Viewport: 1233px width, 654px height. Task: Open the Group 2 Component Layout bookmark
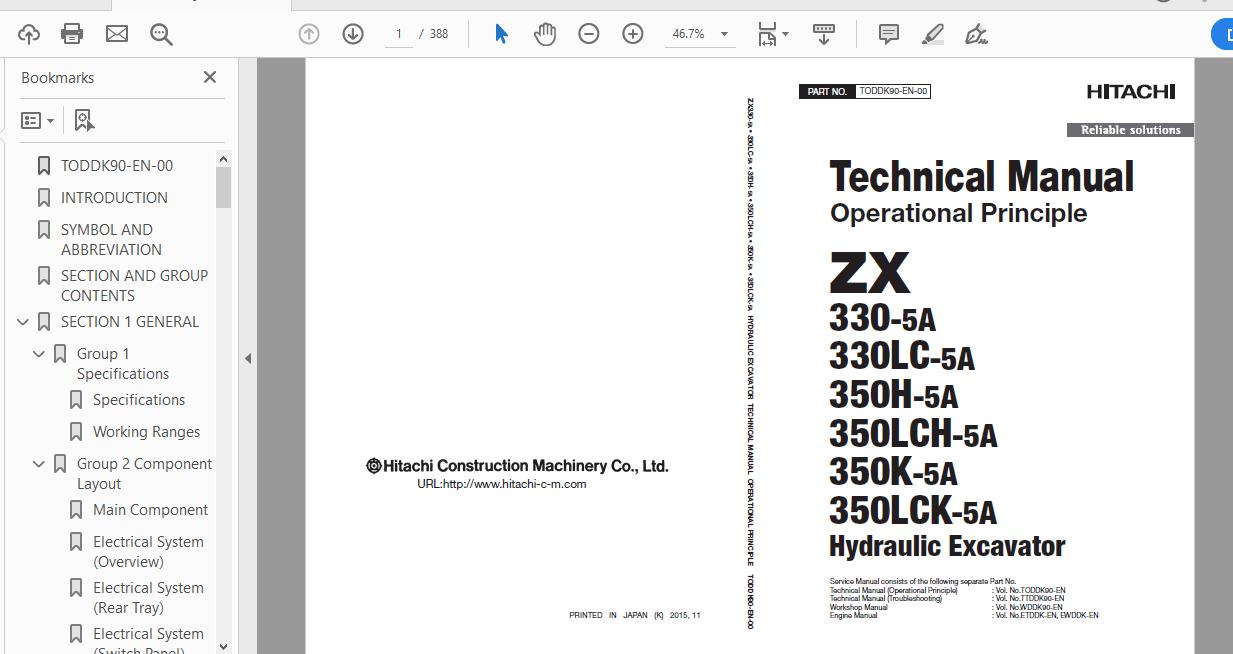[x=144, y=474]
